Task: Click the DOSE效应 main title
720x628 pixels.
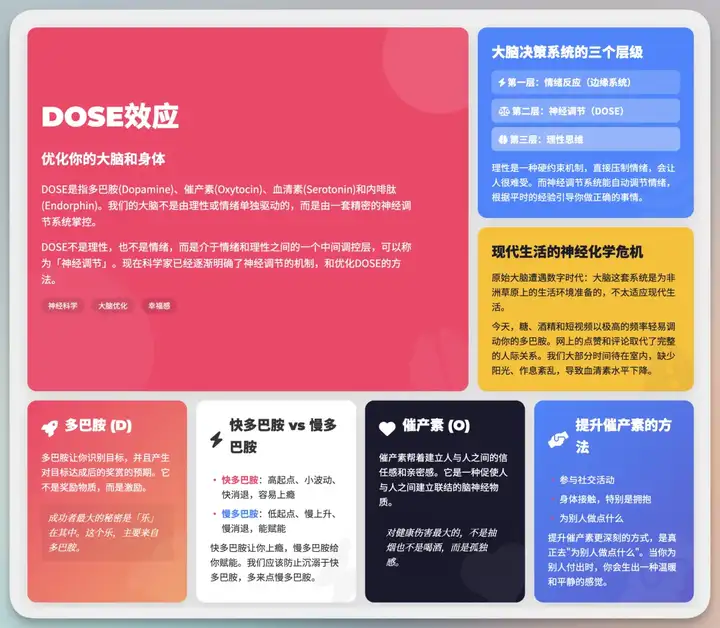Action: coord(110,116)
